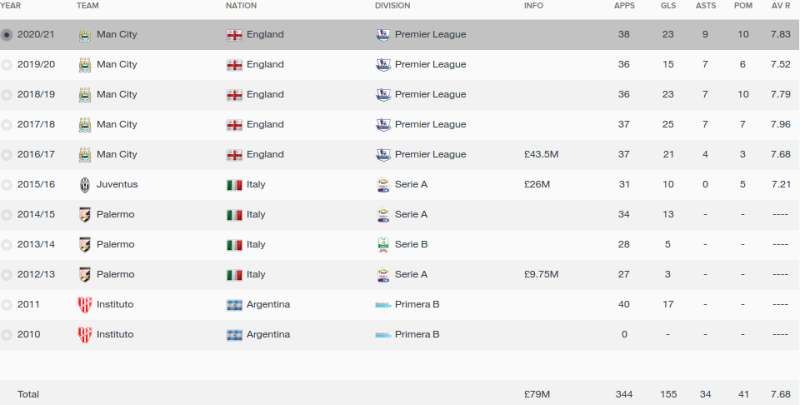Click Primera B logo in 2011 row
800x405 pixels.
383,305
